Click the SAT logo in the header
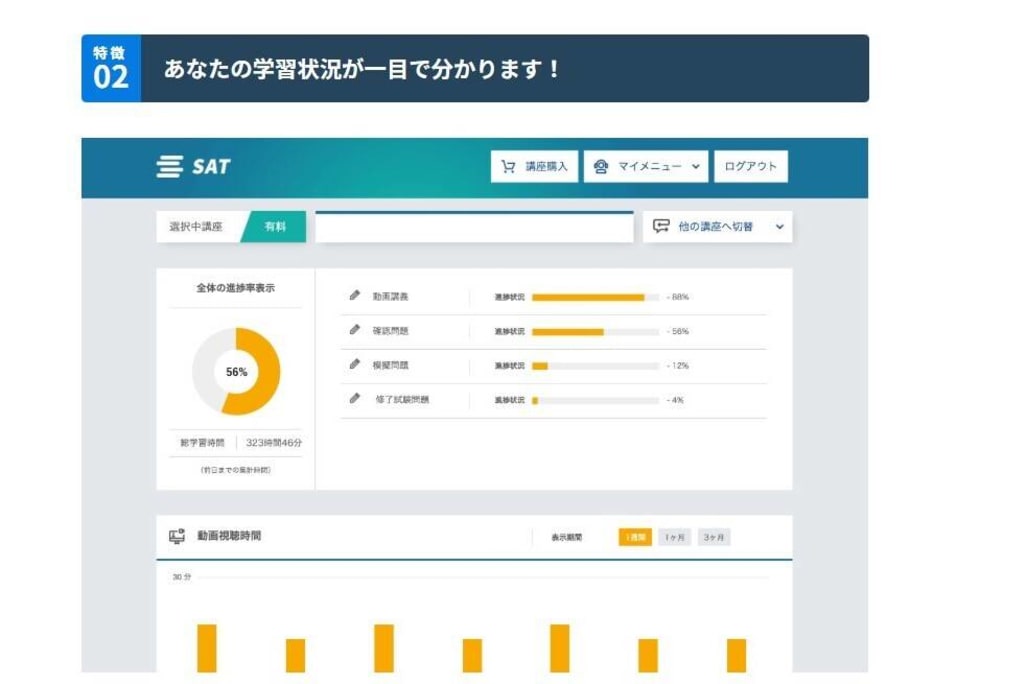The image size is (1026, 684). tap(193, 167)
